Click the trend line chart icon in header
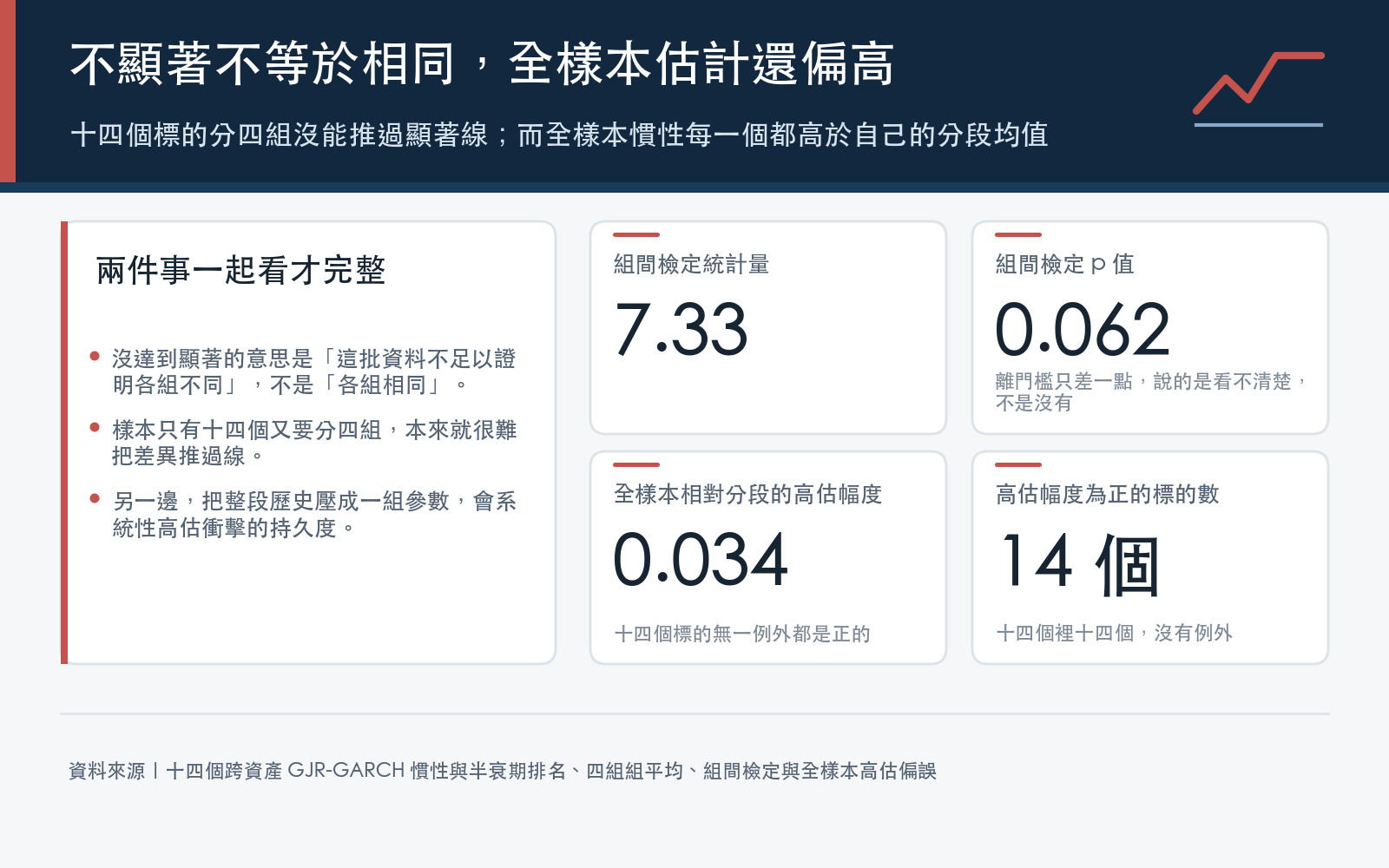Screen dimensions: 1389x868 coord(1259,89)
